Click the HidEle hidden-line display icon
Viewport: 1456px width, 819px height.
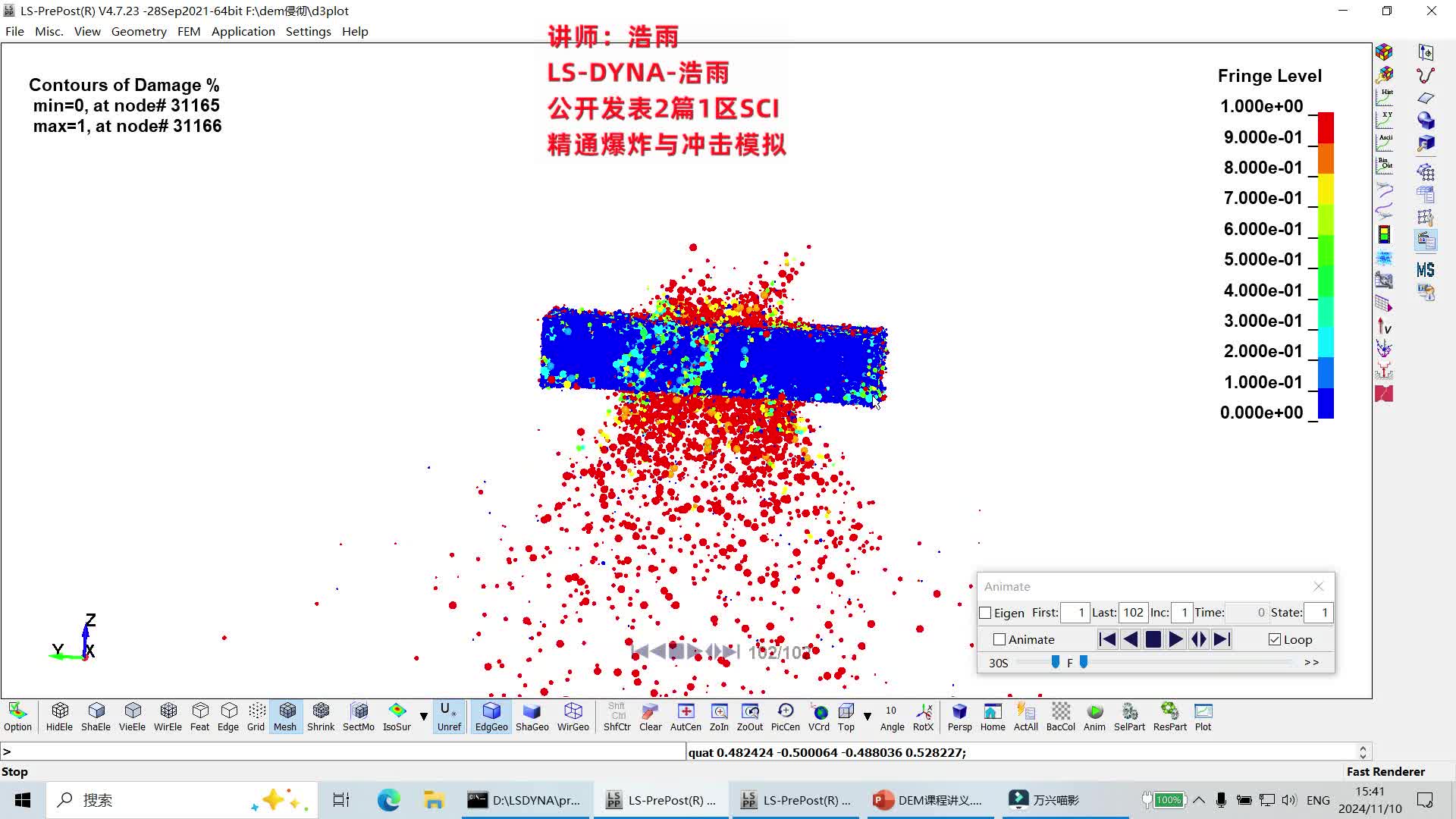pos(59,716)
